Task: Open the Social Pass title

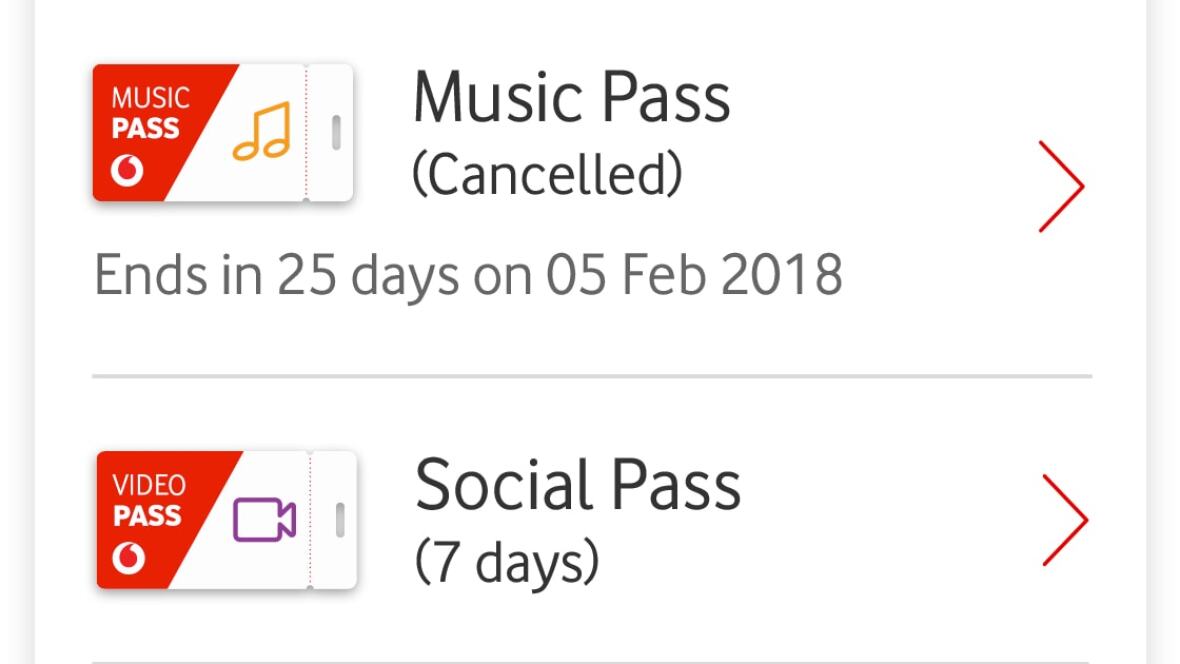Action: pyautogui.click(x=577, y=485)
